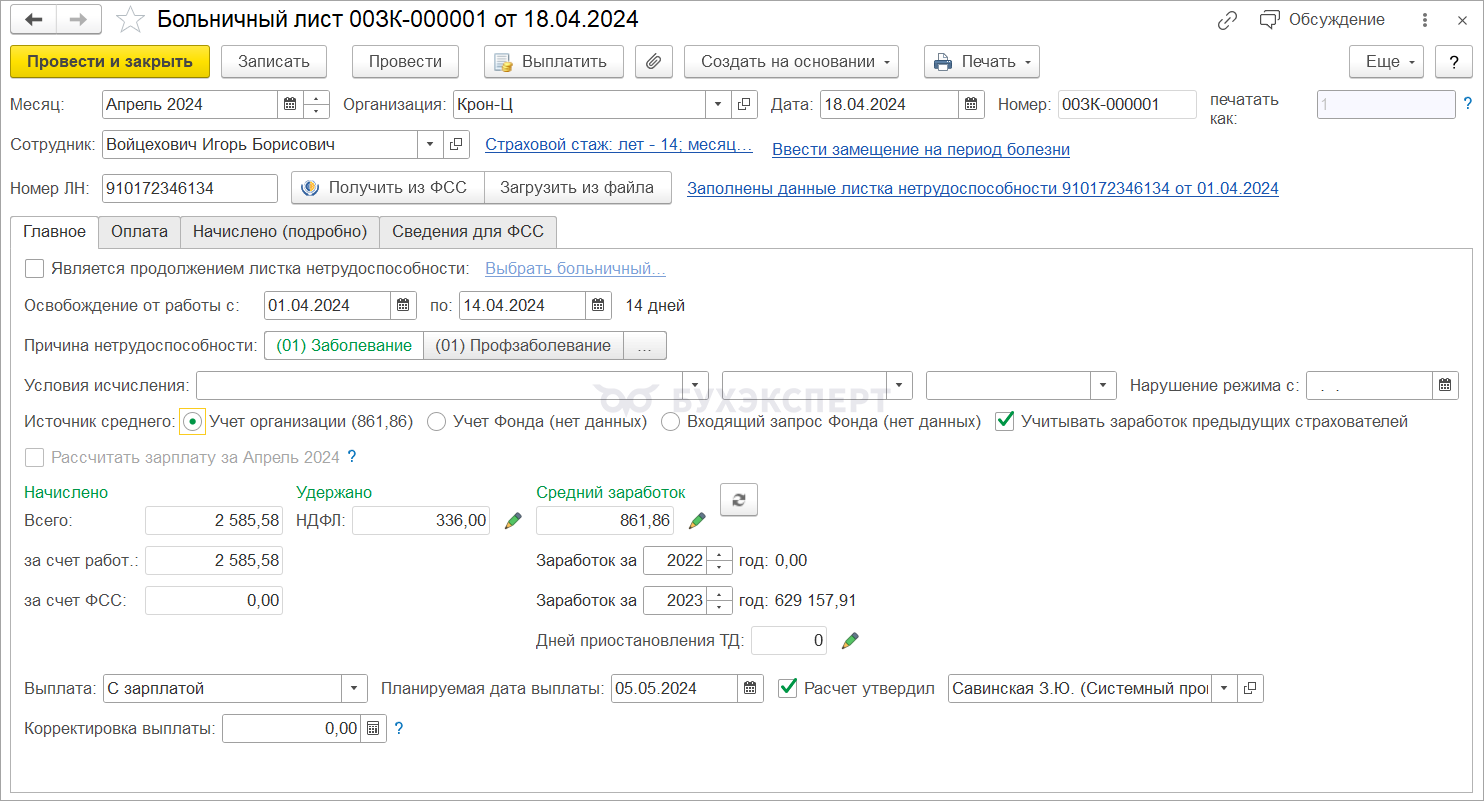Add document to favorites with star
This screenshot has width=1484, height=801.
point(130,20)
